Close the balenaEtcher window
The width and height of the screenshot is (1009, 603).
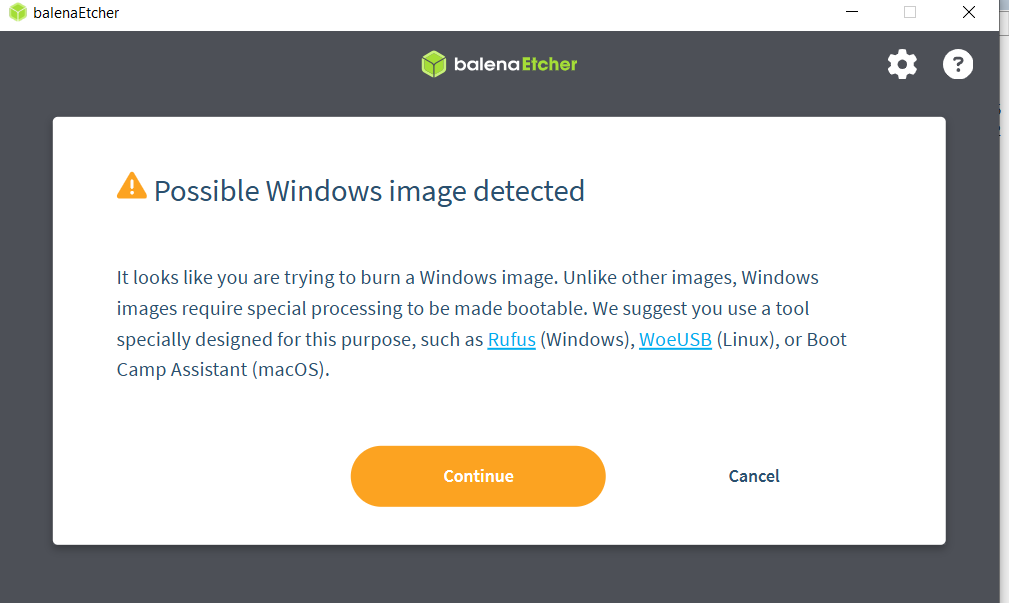click(x=968, y=13)
